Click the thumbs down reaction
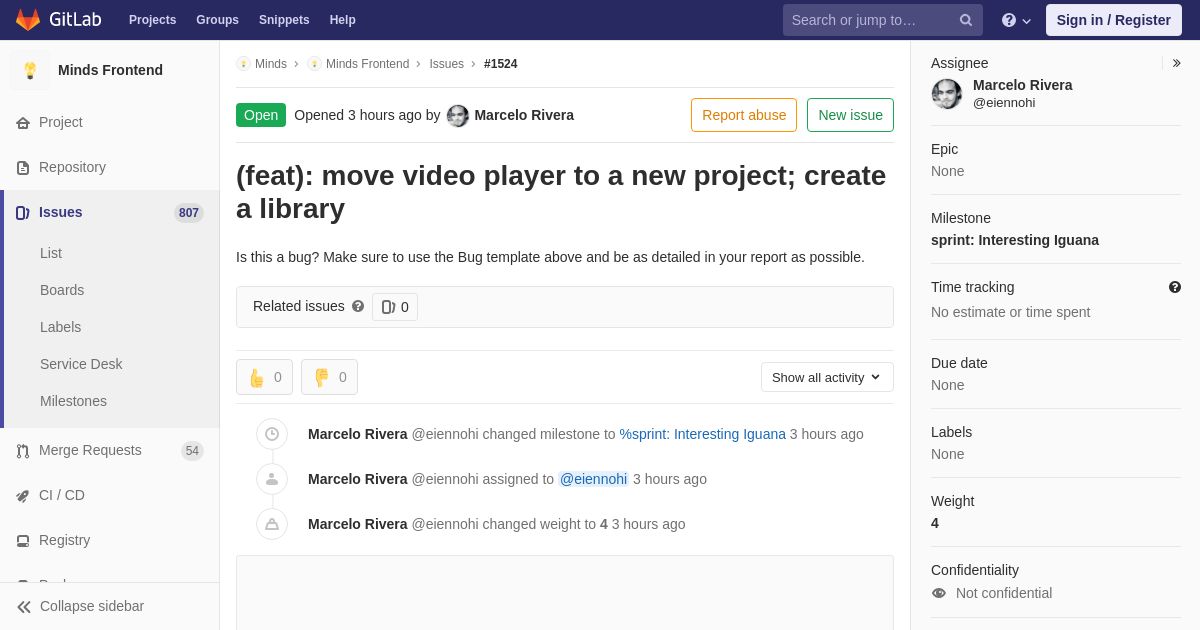The width and height of the screenshot is (1200, 630). pos(329,377)
